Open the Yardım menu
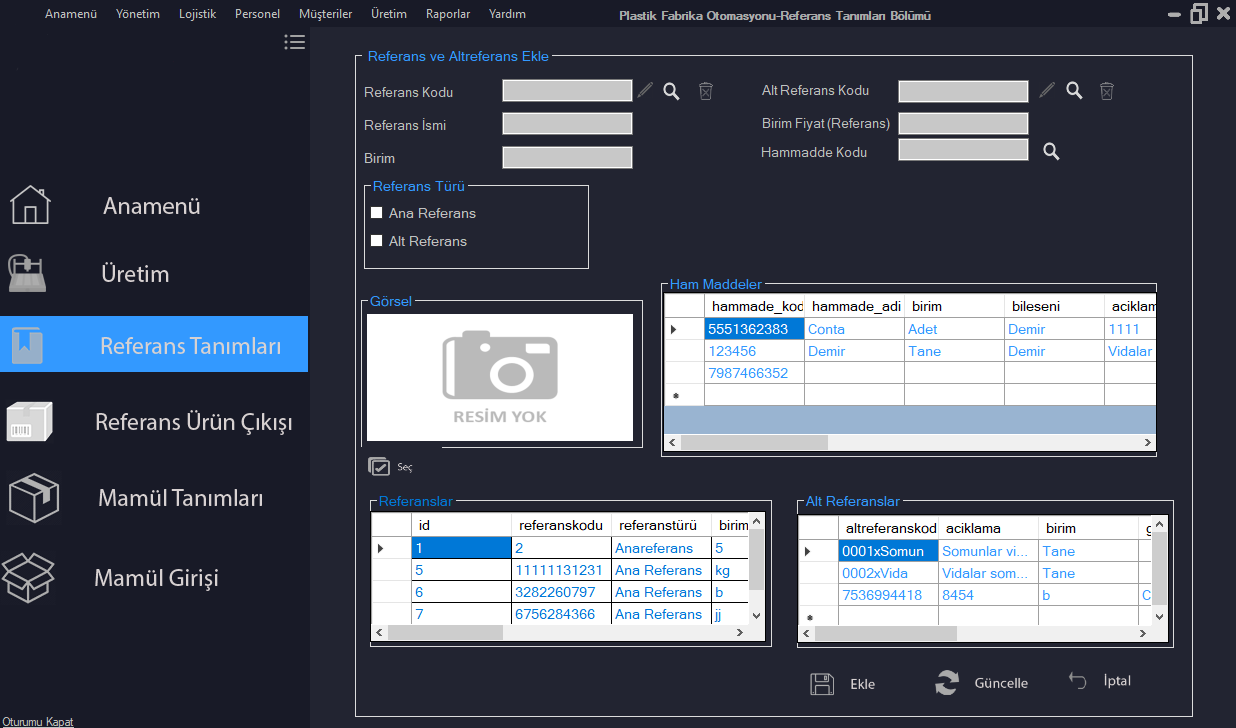Screen dimensions: 1236x728 click(x=507, y=14)
